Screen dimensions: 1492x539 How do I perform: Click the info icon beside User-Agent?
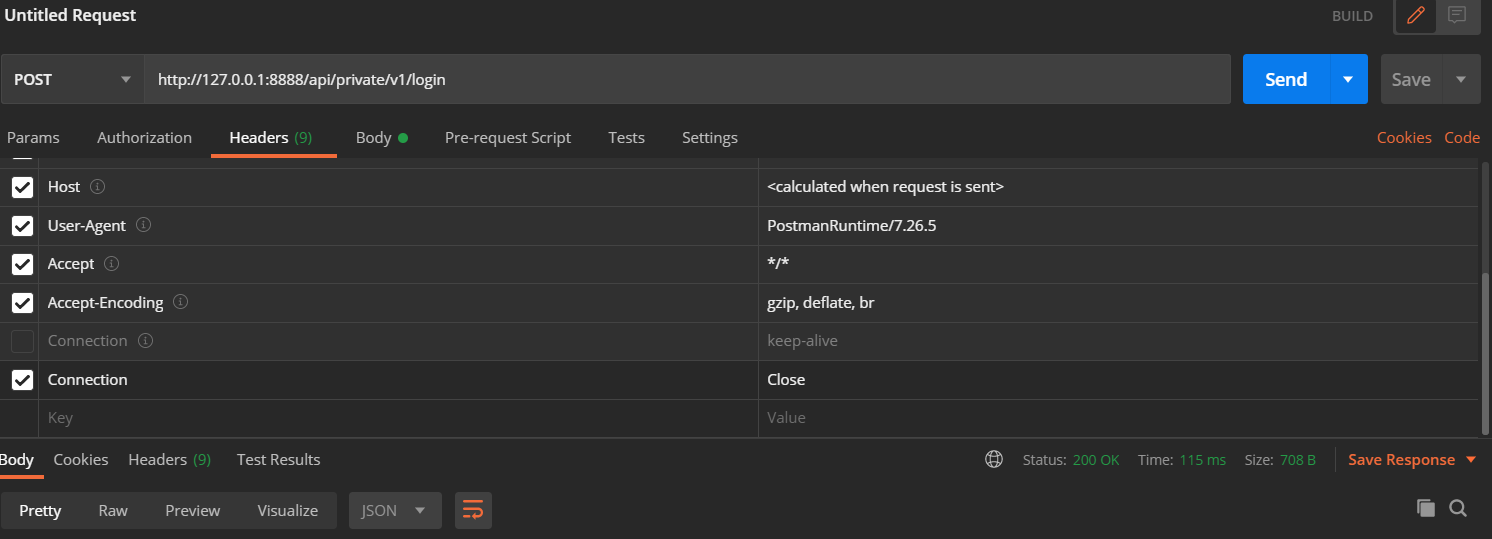click(143, 226)
